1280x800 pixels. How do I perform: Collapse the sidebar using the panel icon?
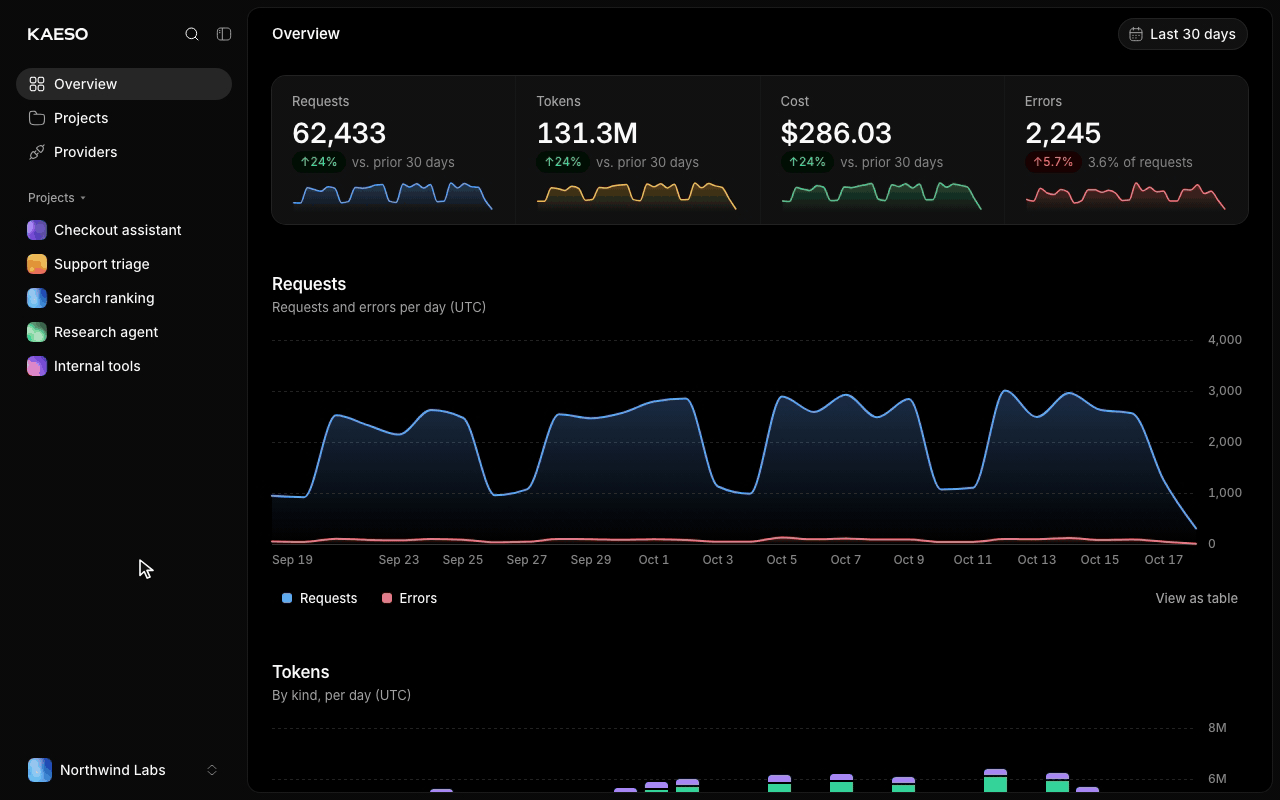224,34
